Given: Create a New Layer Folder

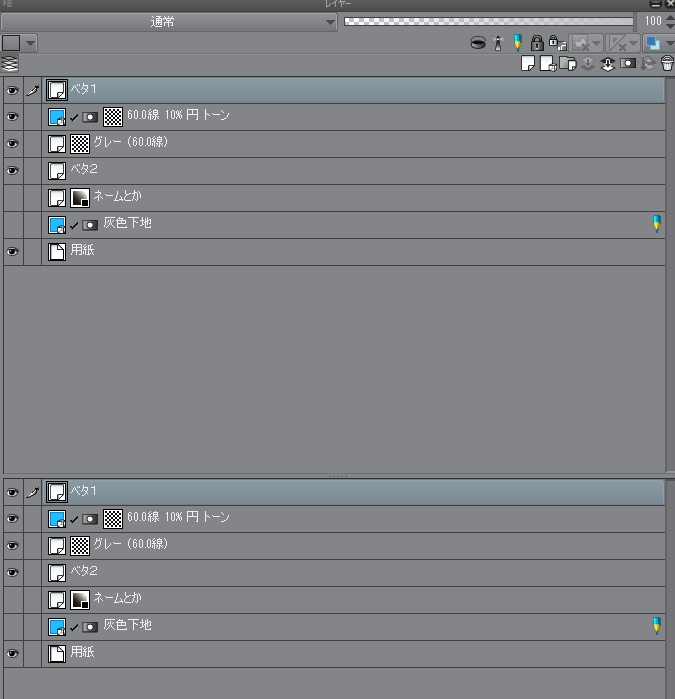Looking at the screenshot, I should click(568, 64).
